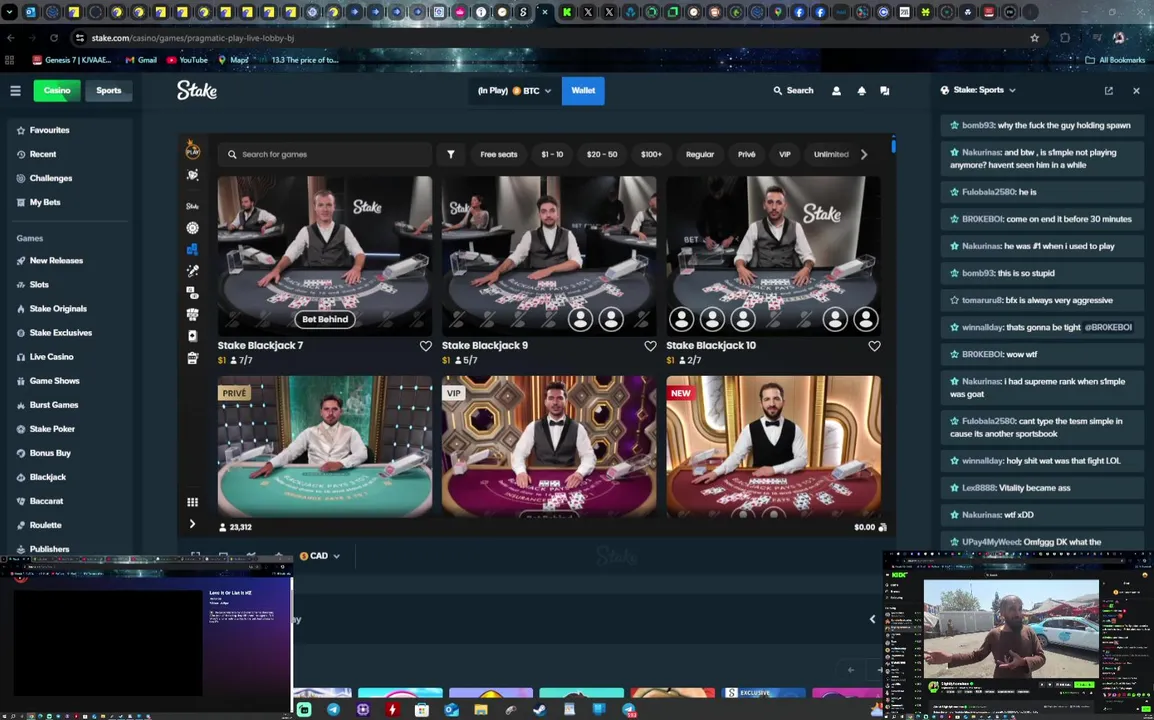Screen dimensions: 1154x720
Task: Click Bet Behind on Stake Blackjack 7
Action: tap(325, 320)
